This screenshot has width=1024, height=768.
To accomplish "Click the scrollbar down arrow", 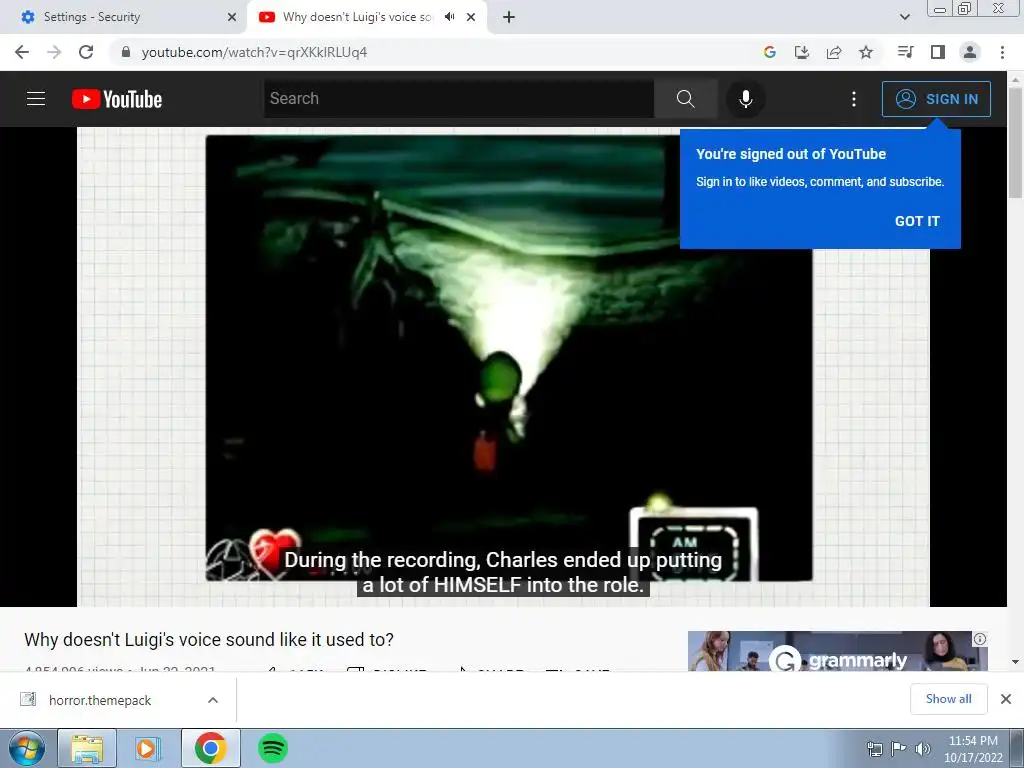I will pyautogui.click(x=1015, y=662).
